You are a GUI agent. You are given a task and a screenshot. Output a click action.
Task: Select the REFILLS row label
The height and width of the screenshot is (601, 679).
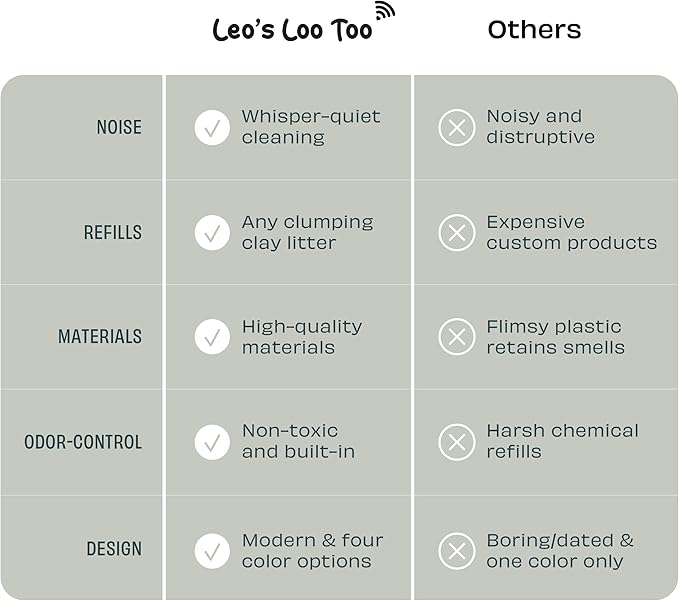pos(113,233)
